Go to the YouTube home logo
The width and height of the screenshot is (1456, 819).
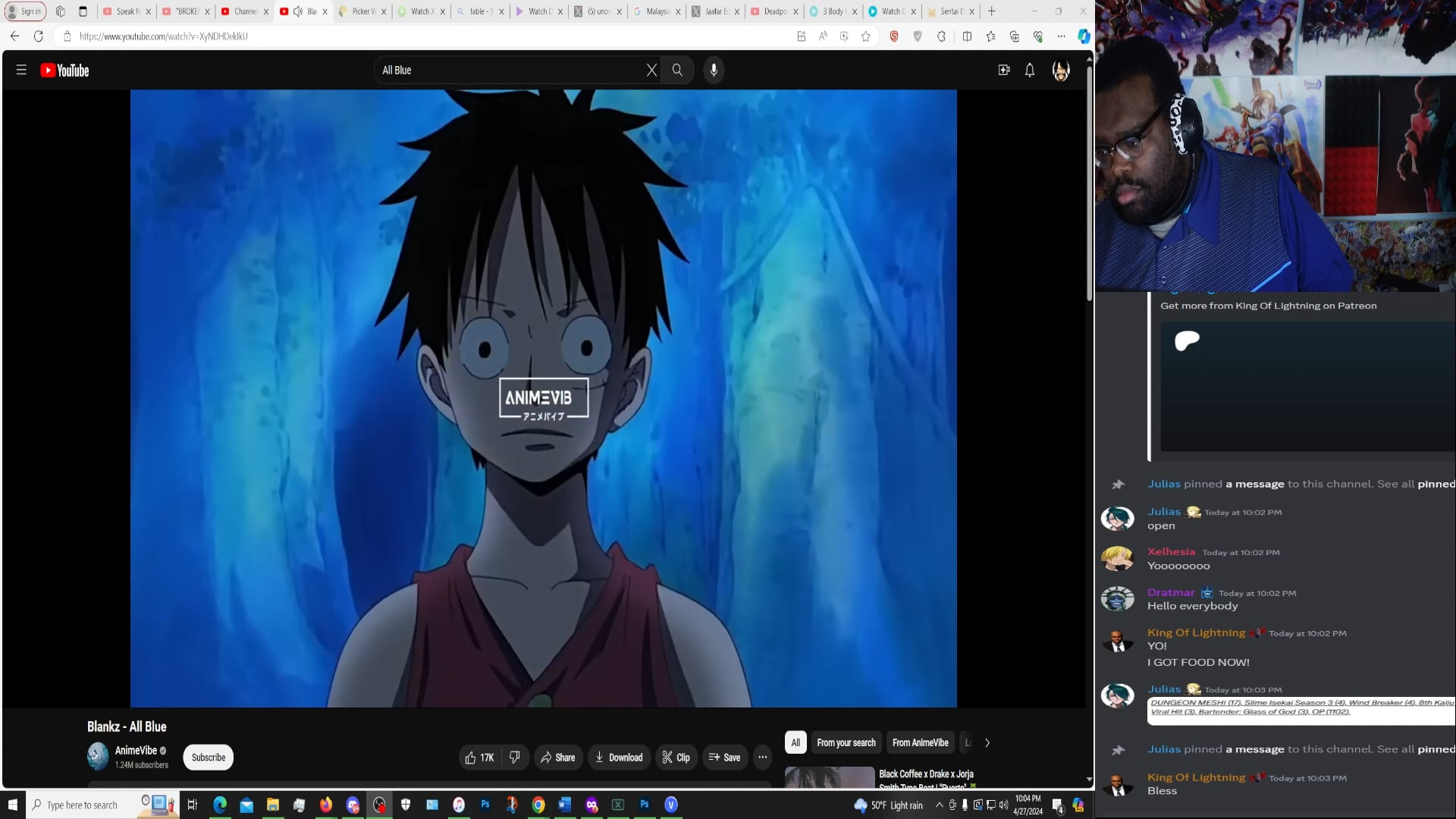64,71
